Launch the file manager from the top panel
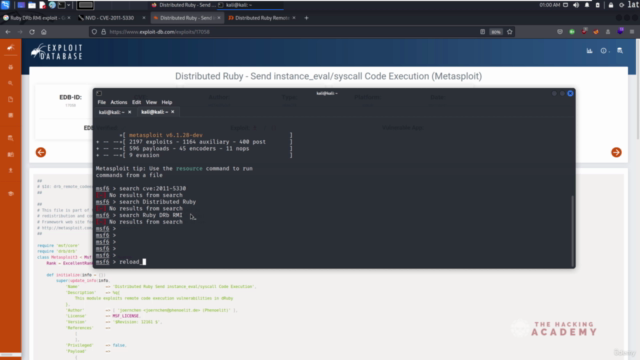Viewport: 640px width, 360px height. [x=31, y=5]
